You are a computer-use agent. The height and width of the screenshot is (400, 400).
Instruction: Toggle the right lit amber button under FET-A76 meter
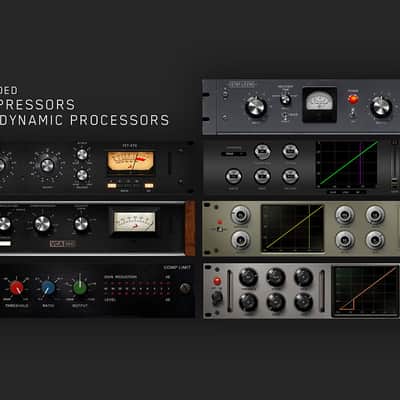[x=149, y=185]
